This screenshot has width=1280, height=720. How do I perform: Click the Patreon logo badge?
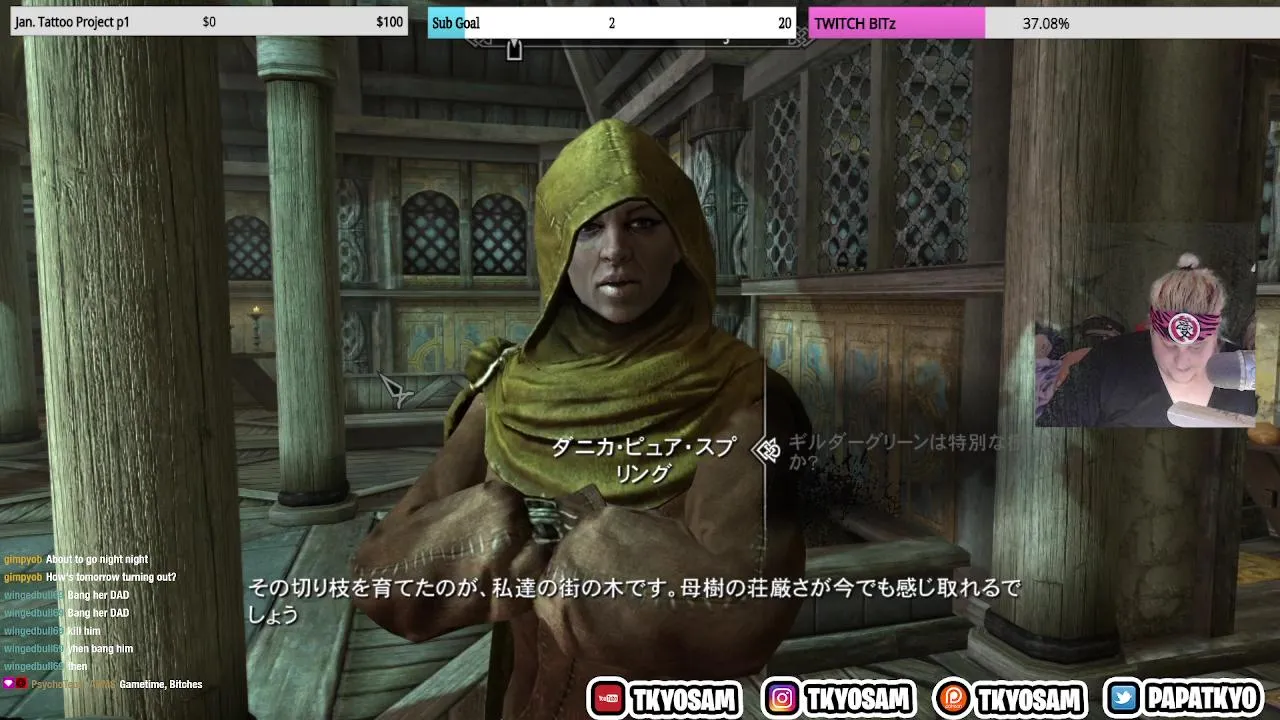[x=953, y=698]
